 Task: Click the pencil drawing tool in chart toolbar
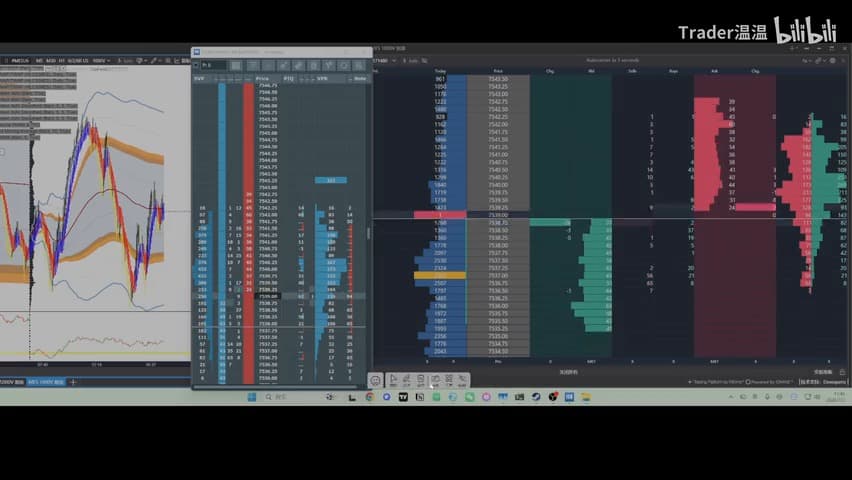[x=154, y=60]
